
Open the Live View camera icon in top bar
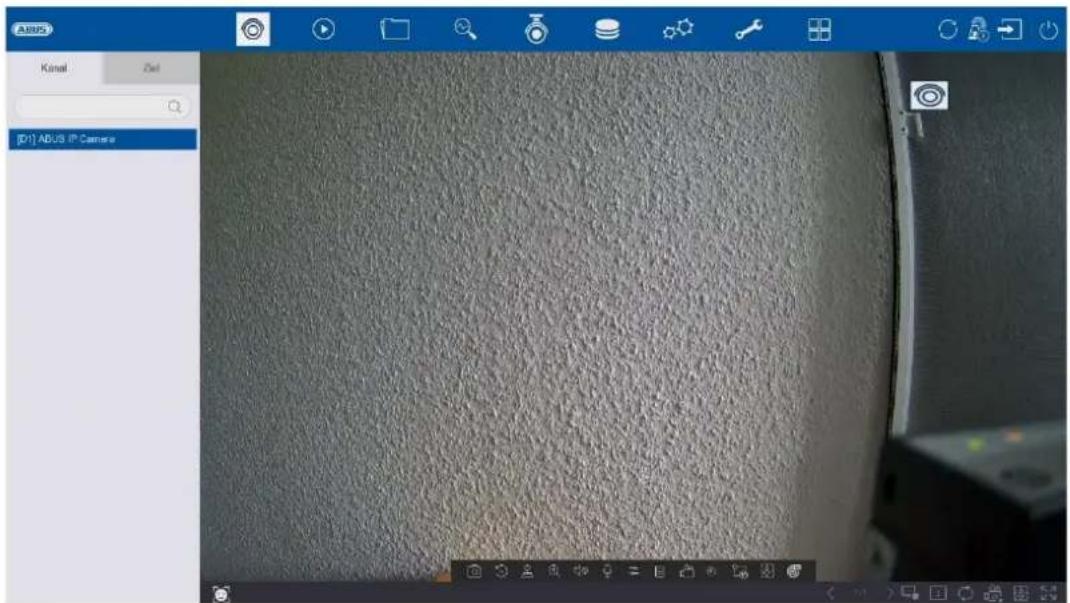[x=253, y=29]
